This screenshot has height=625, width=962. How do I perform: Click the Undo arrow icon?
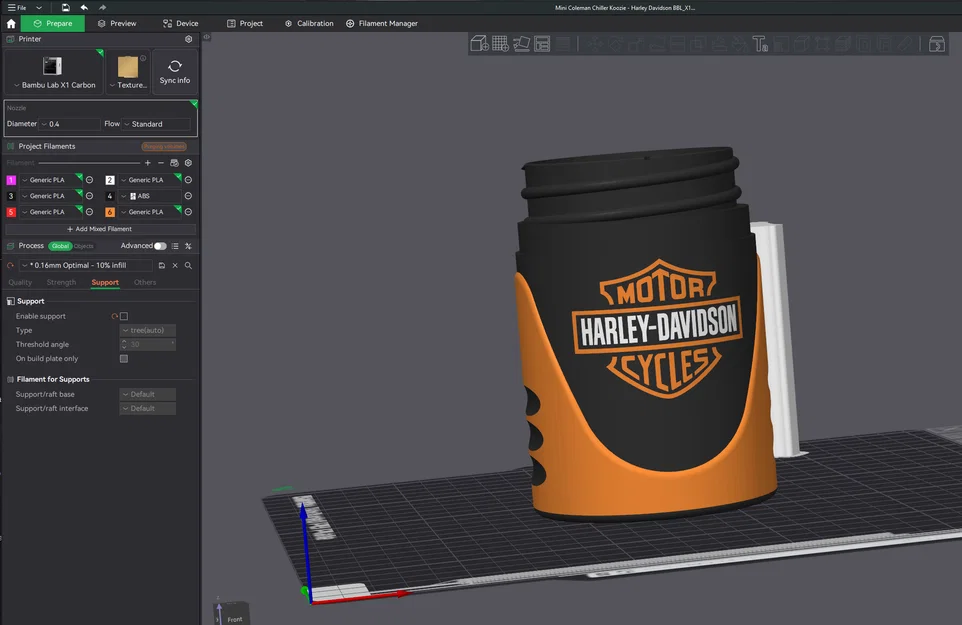pos(84,7)
